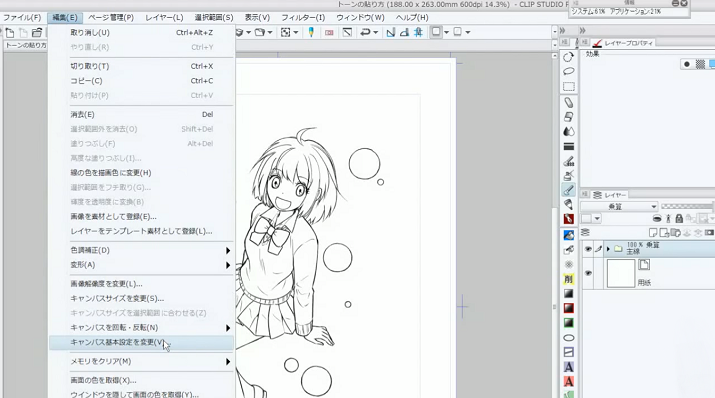Open the 選択範囲(S) menu
This screenshot has width=715, height=398.
pos(214,18)
